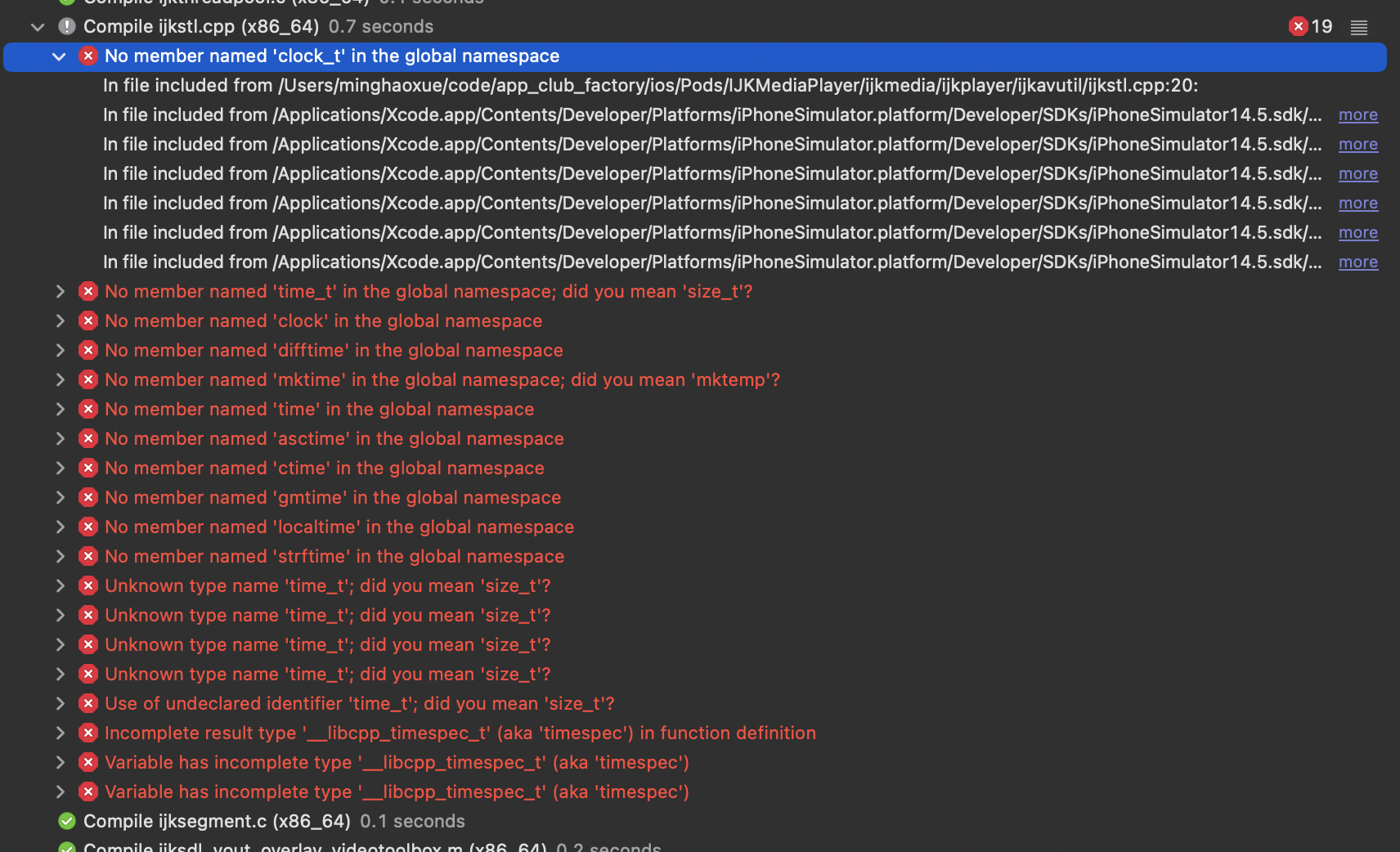Select 'No member named clock_t' error row
Image resolution: width=1400 pixels, height=852 pixels.
point(695,56)
